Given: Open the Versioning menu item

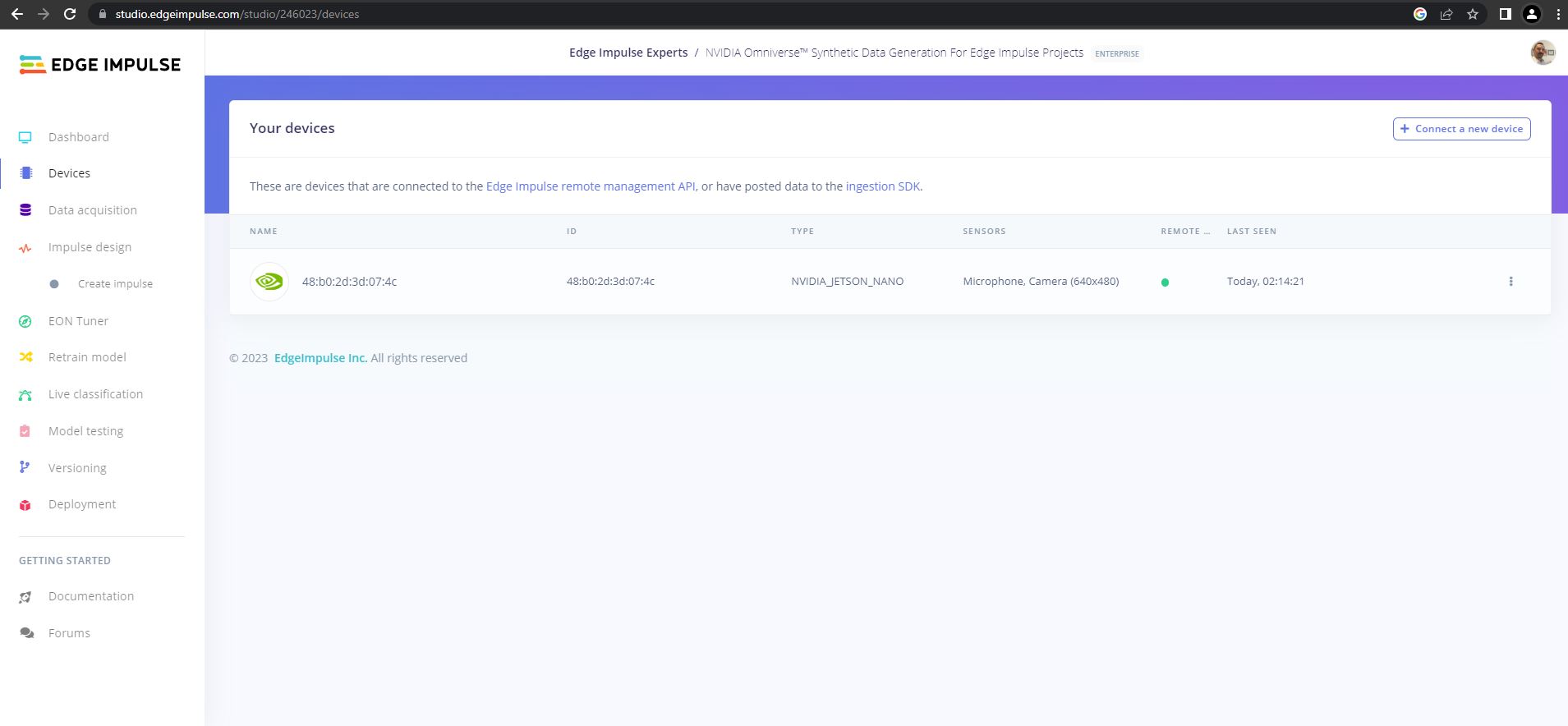Looking at the screenshot, I should coord(77,468).
